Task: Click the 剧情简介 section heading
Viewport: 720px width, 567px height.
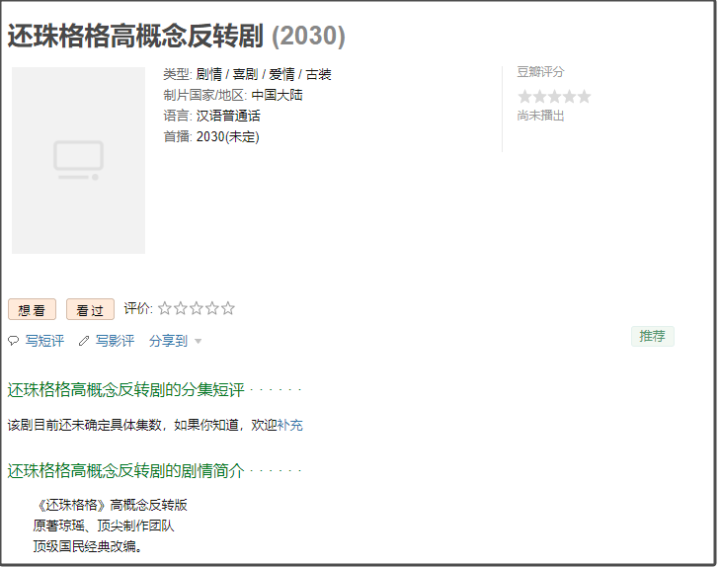Action: (x=126, y=470)
